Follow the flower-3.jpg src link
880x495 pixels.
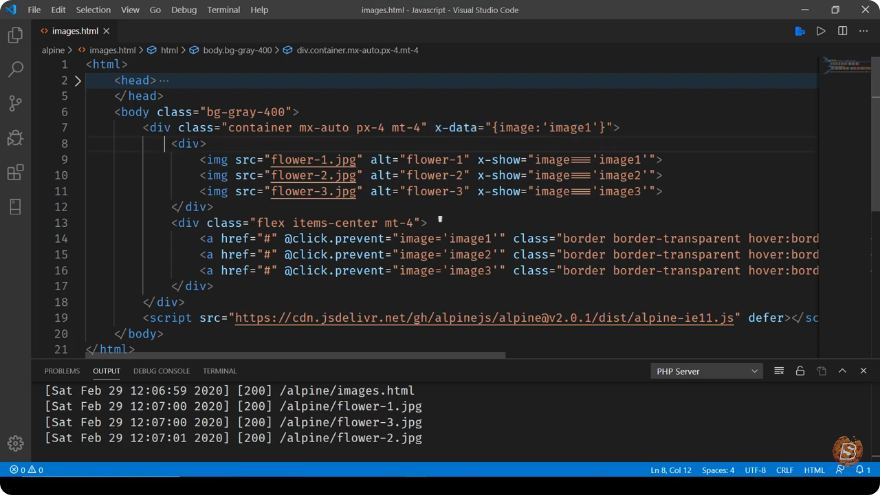point(313,191)
